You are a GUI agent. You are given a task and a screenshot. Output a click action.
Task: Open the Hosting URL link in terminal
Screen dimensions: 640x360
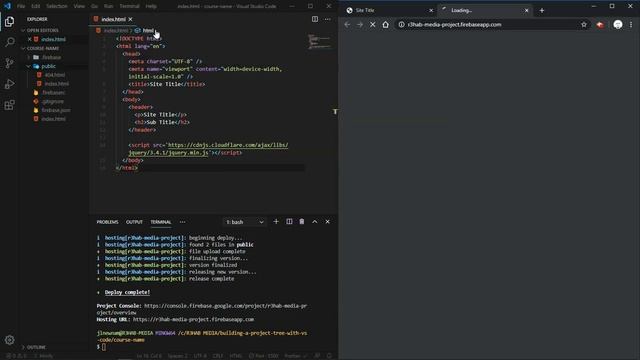(x=193, y=320)
